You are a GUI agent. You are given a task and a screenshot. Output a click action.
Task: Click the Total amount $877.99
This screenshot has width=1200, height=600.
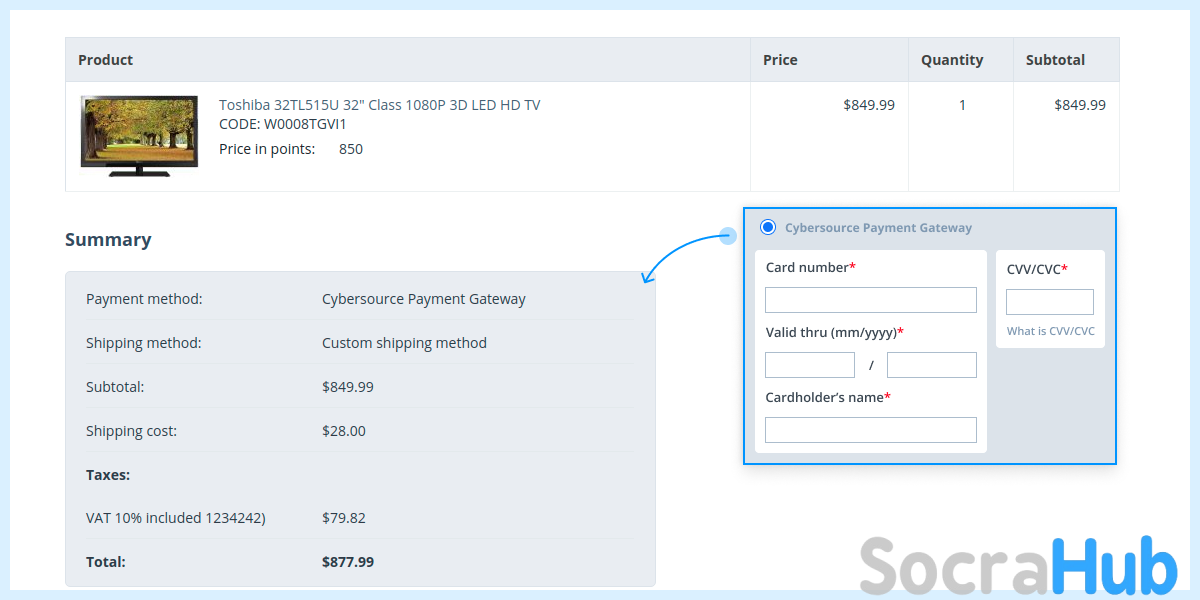[348, 562]
